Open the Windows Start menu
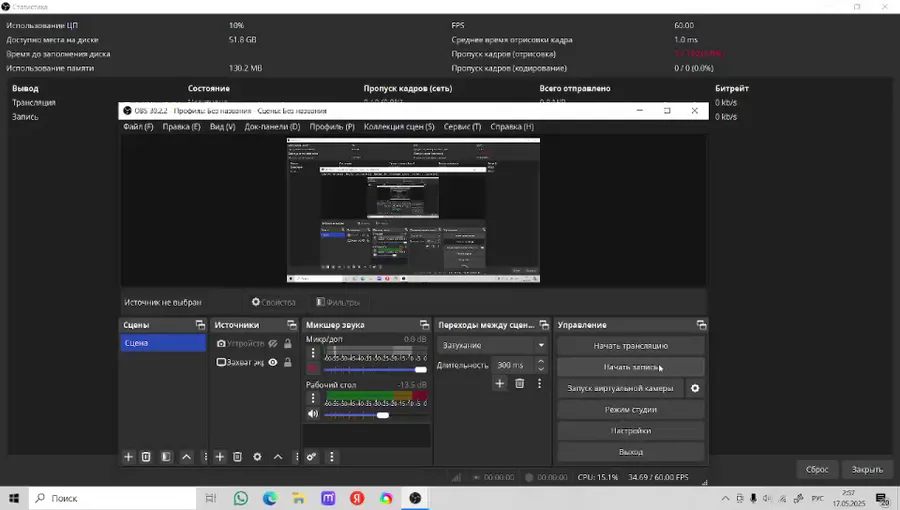This screenshot has width=900, height=510. [14, 498]
